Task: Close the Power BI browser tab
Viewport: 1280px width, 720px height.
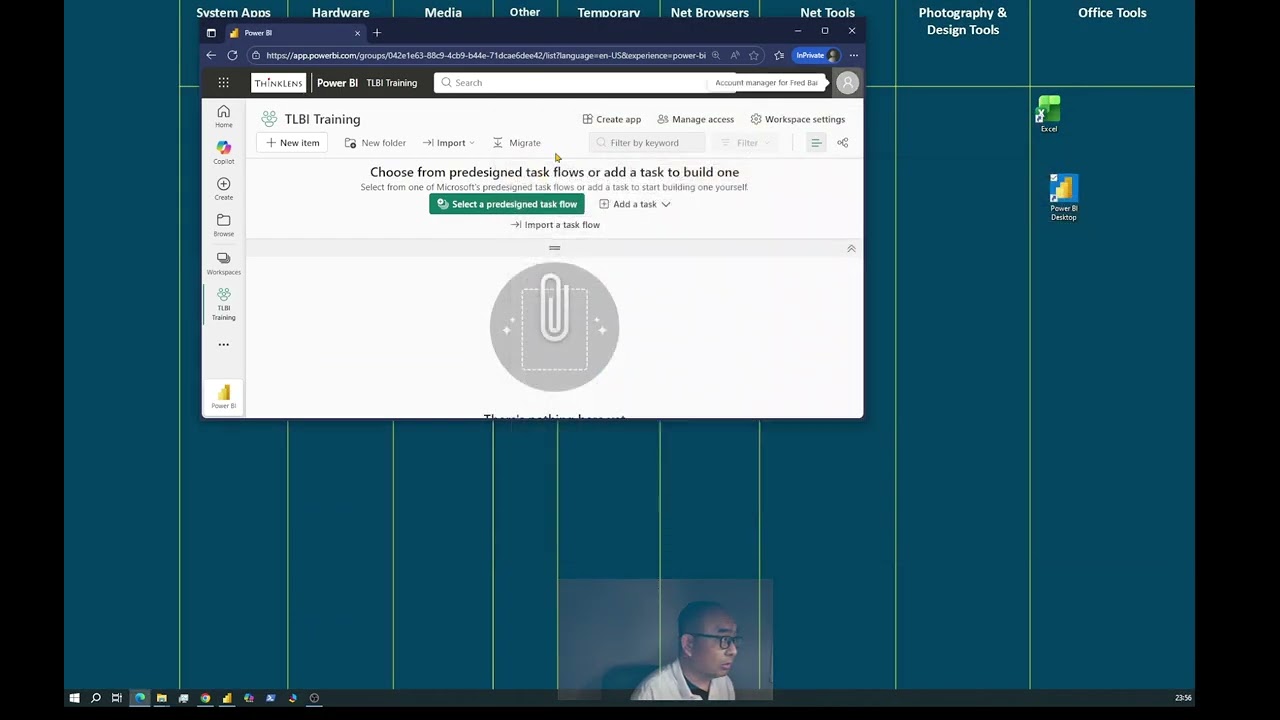Action: click(357, 33)
